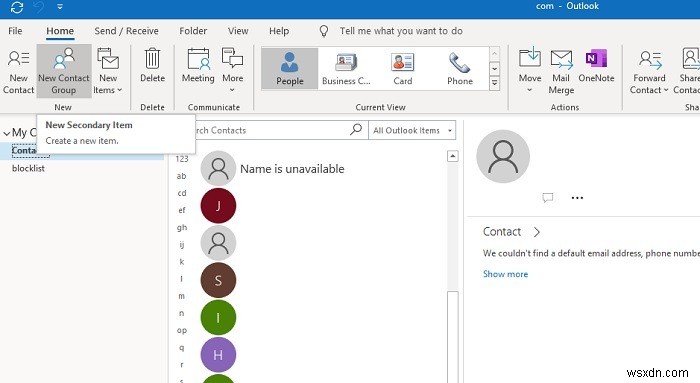Select the Home tab
Image resolution: width=700 pixels, height=383 pixels.
[x=60, y=31]
